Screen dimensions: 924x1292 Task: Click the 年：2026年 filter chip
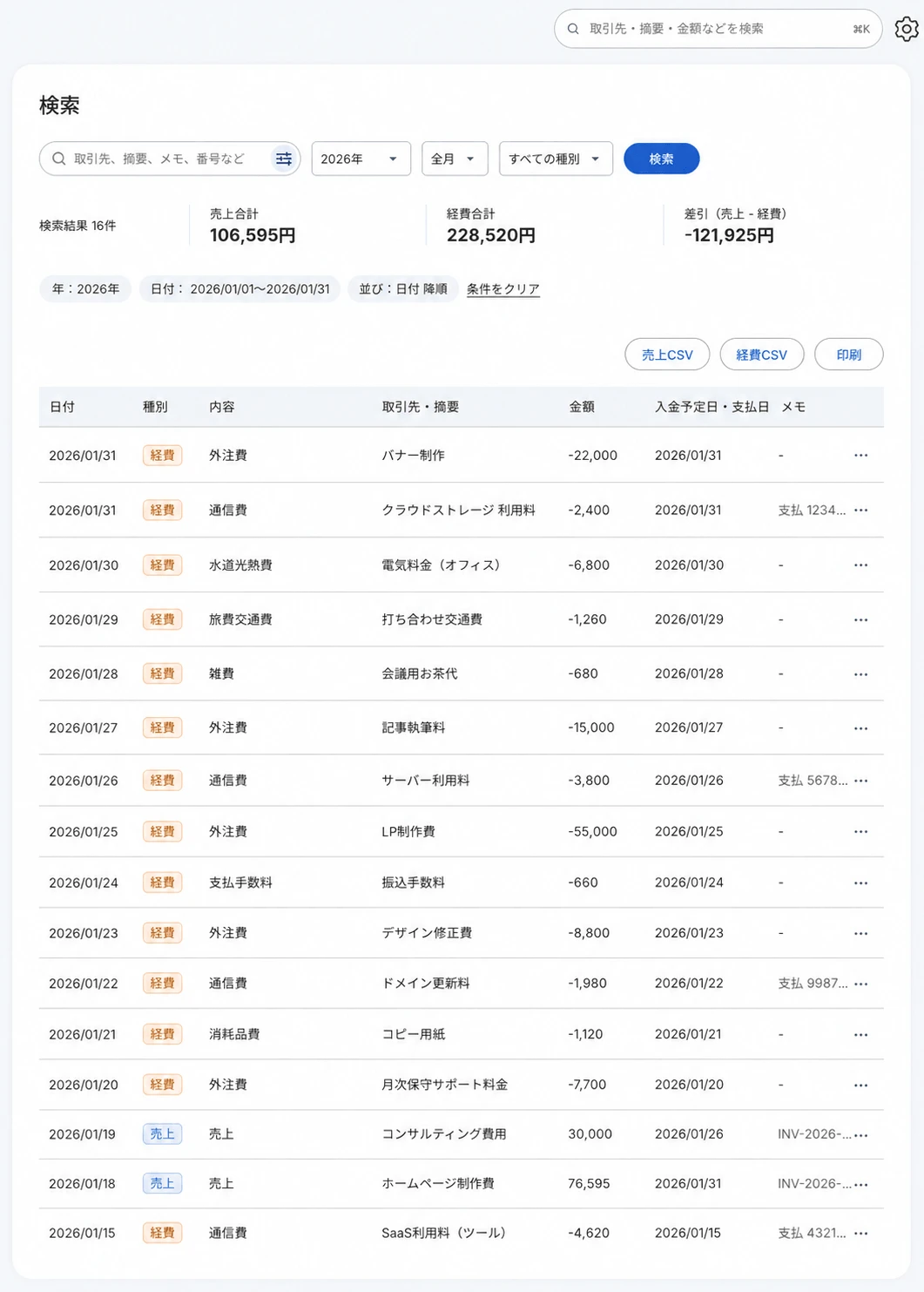click(85, 289)
